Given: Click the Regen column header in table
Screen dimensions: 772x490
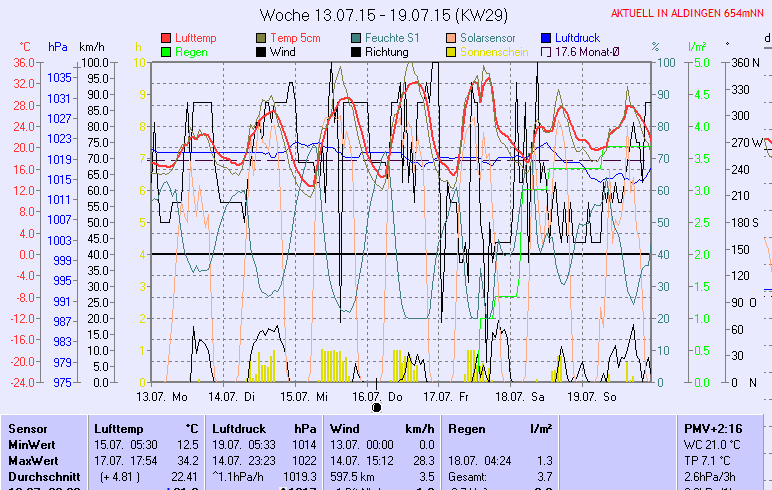Looking at the screenshot, I should pyautogui.click(x=469, y=428).
